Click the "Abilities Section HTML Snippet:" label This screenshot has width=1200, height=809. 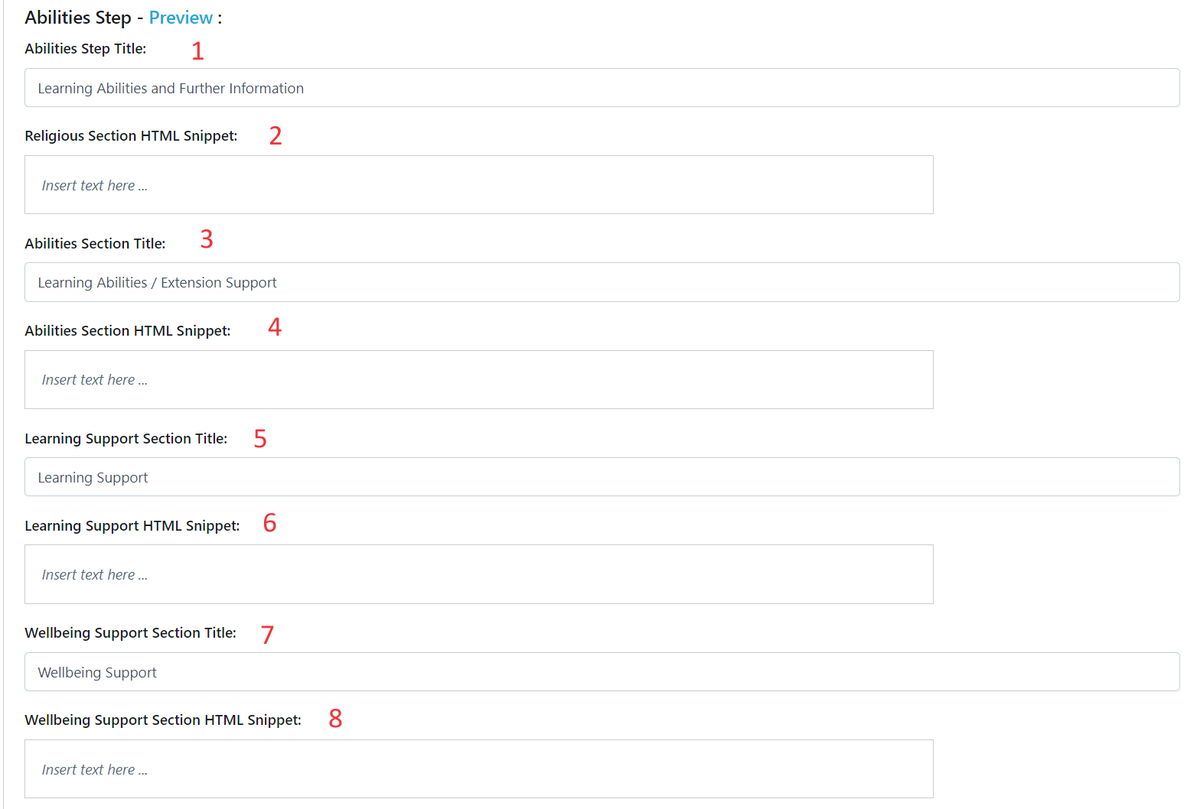point(128,331)
